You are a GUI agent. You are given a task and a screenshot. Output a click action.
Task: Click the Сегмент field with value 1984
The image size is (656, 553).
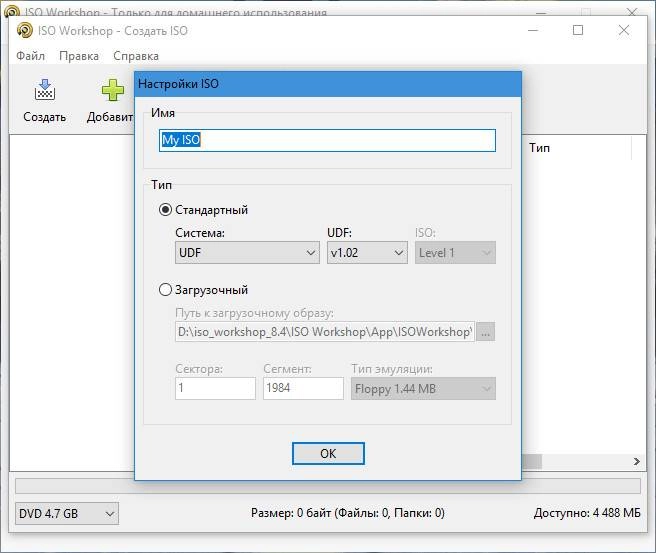[x=303, y=388]
